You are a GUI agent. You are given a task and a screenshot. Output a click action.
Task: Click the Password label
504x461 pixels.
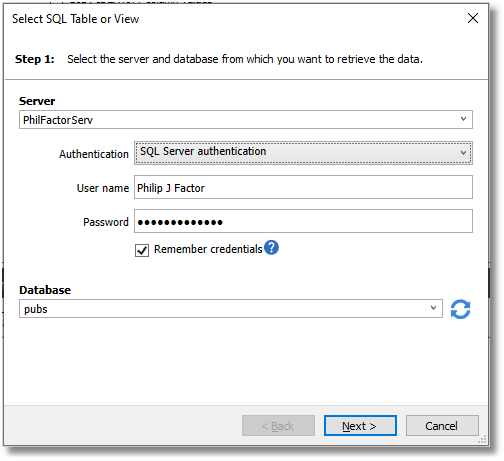point(106,222)
